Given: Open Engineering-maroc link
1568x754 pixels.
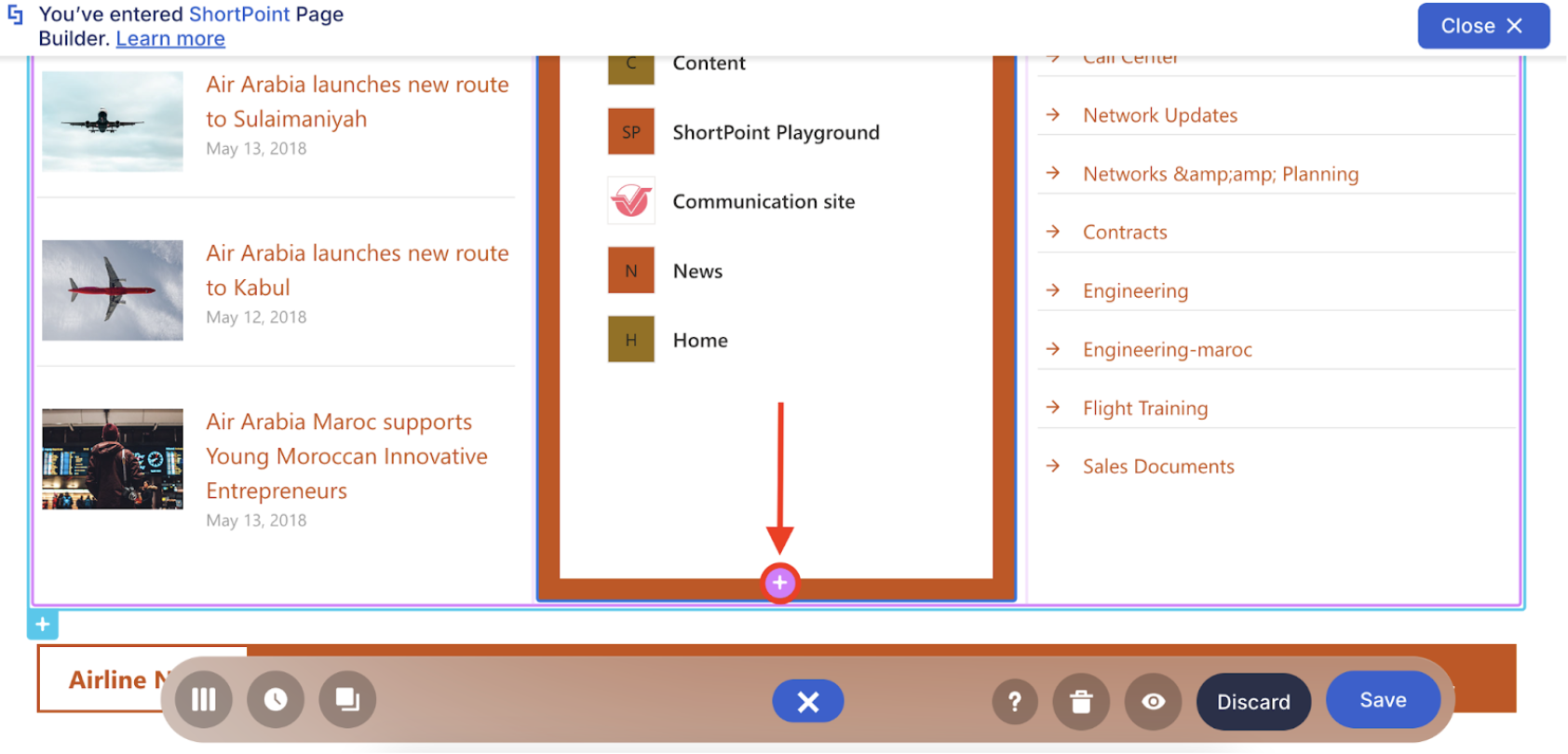Looking at the screenshot, I should click(x=1167, y=350).
